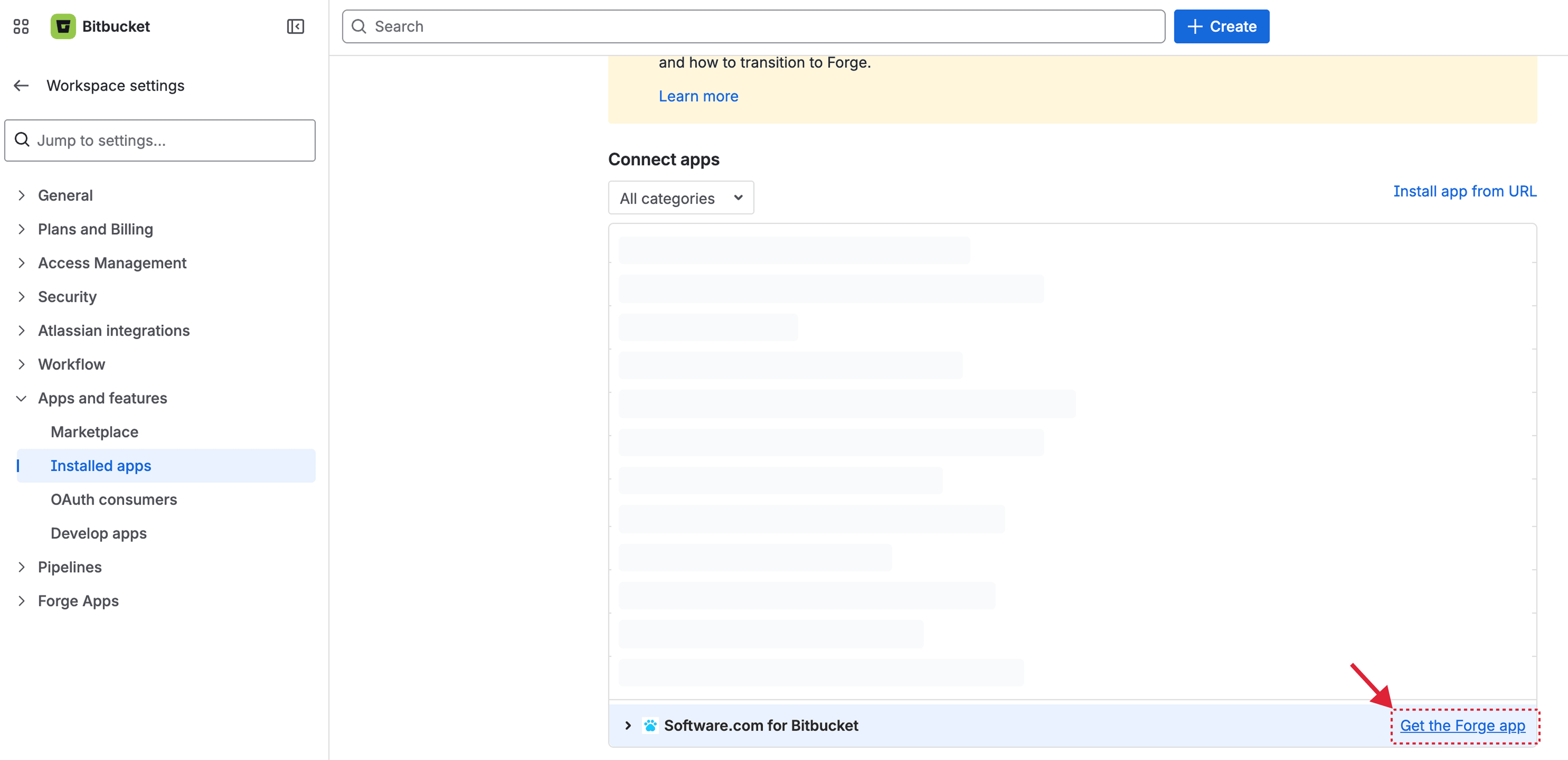This screenshot has width=1568, height=760.
Task: Select Installed apps in the sidebar
Action: [x=165, y=466]
